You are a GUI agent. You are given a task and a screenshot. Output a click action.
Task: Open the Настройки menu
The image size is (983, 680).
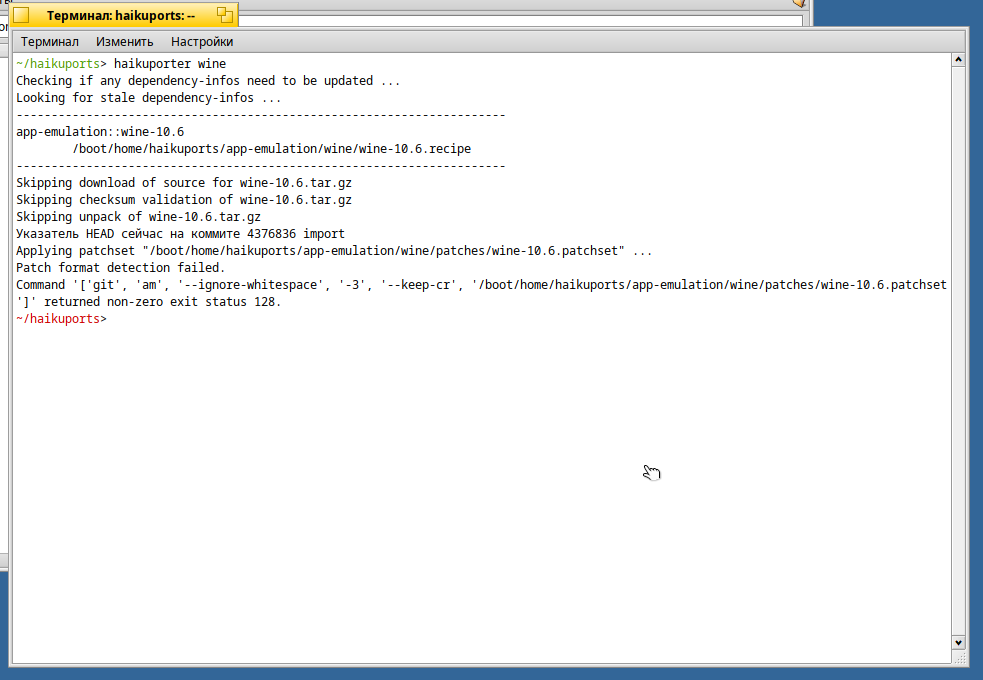click(x=202, y=42)
